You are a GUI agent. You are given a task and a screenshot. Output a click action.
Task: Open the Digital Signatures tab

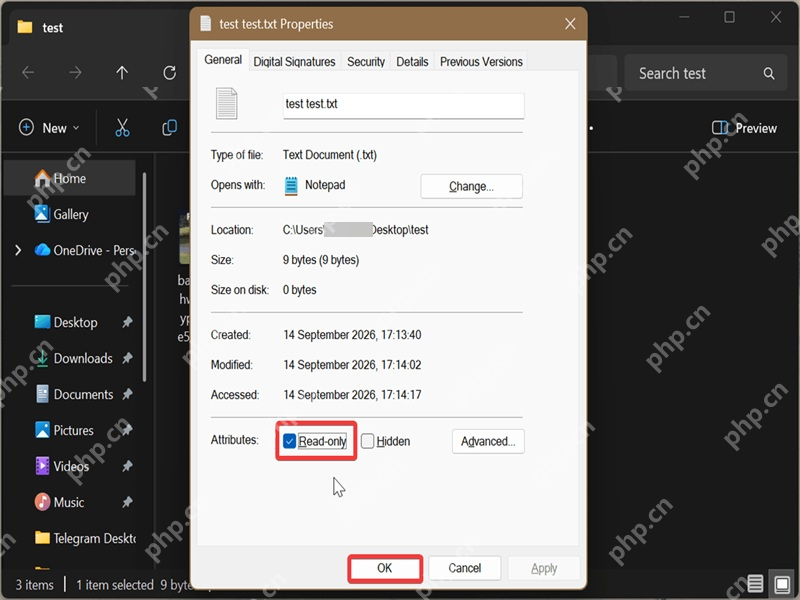pyautogui.click(x=294, y=62)
